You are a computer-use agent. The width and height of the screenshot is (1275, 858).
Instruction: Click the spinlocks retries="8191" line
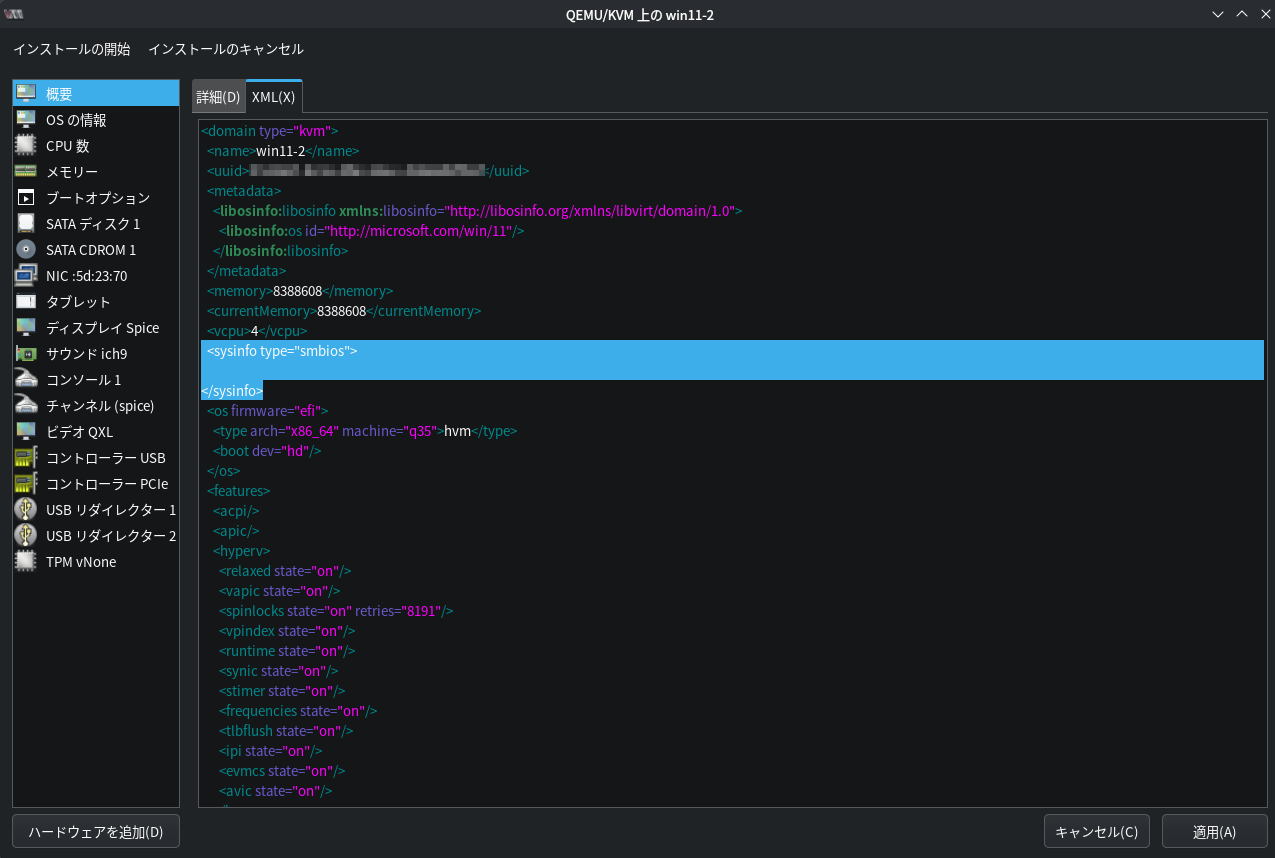click(x=336, y=611)
